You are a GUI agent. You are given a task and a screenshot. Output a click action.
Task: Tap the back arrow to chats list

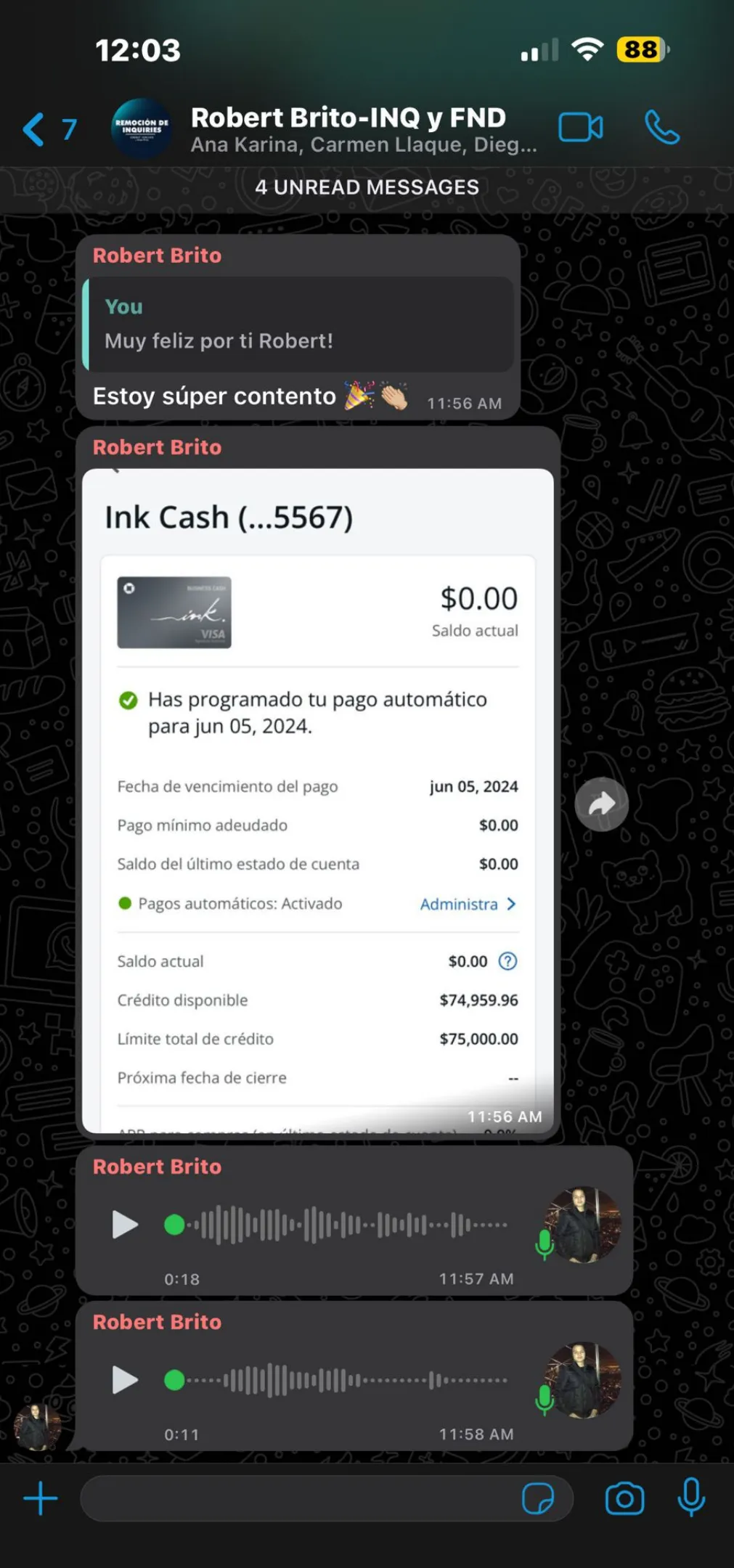(x=33, y=129)
